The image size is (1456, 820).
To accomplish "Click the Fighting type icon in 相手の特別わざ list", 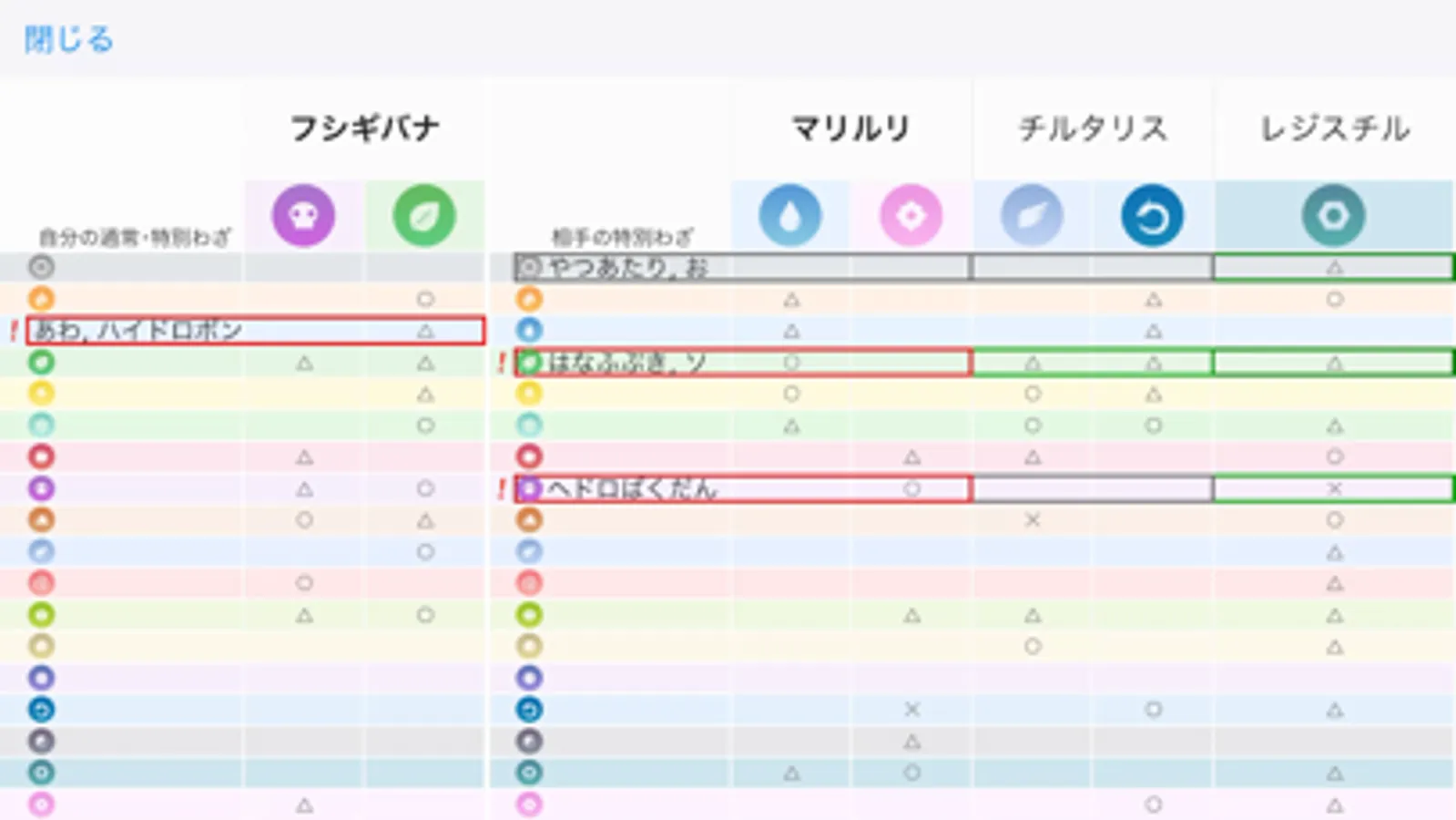I will click(x=529, y=456).
